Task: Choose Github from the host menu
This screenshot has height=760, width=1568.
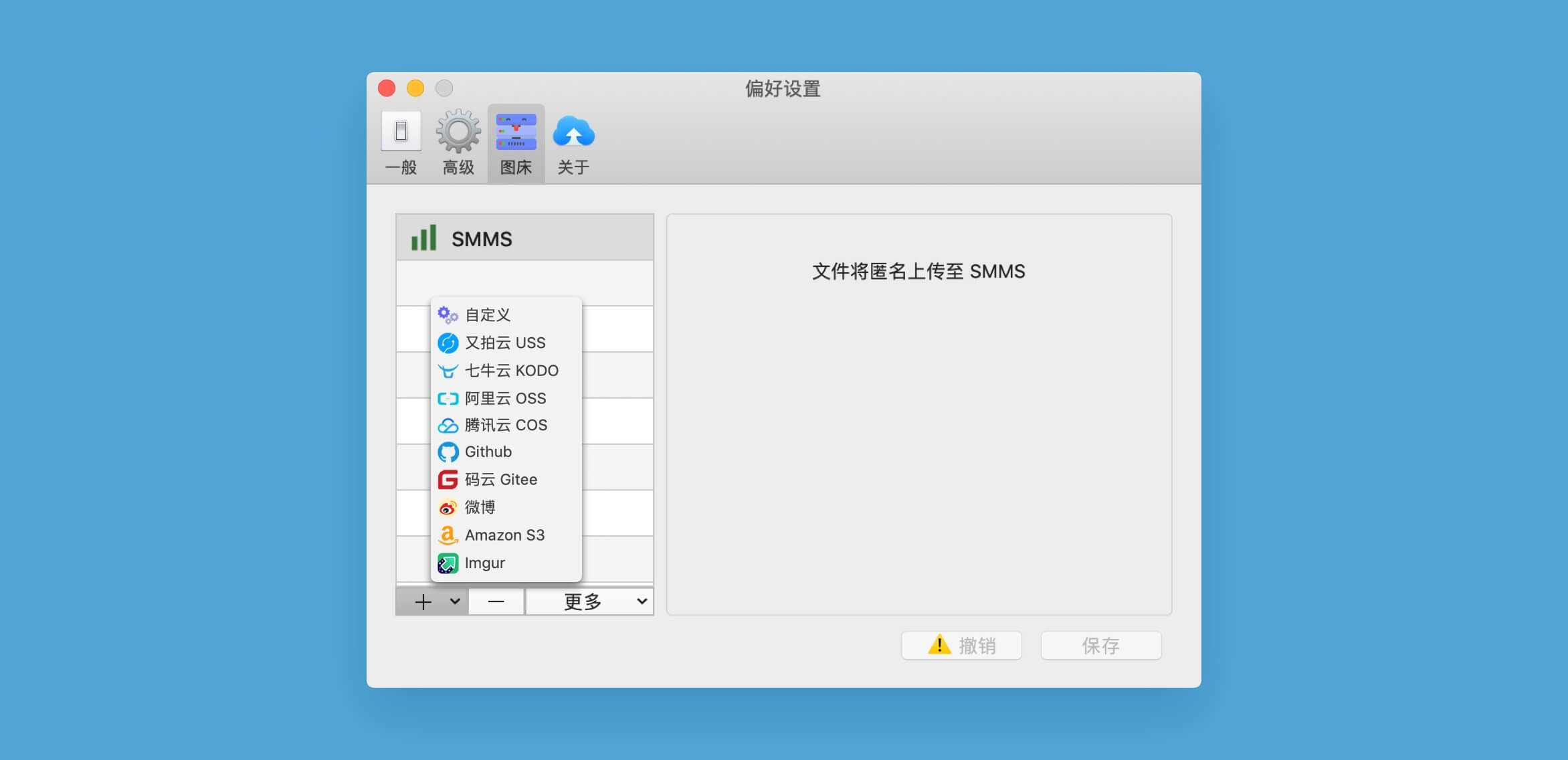Action: click(x=506, y=452)
